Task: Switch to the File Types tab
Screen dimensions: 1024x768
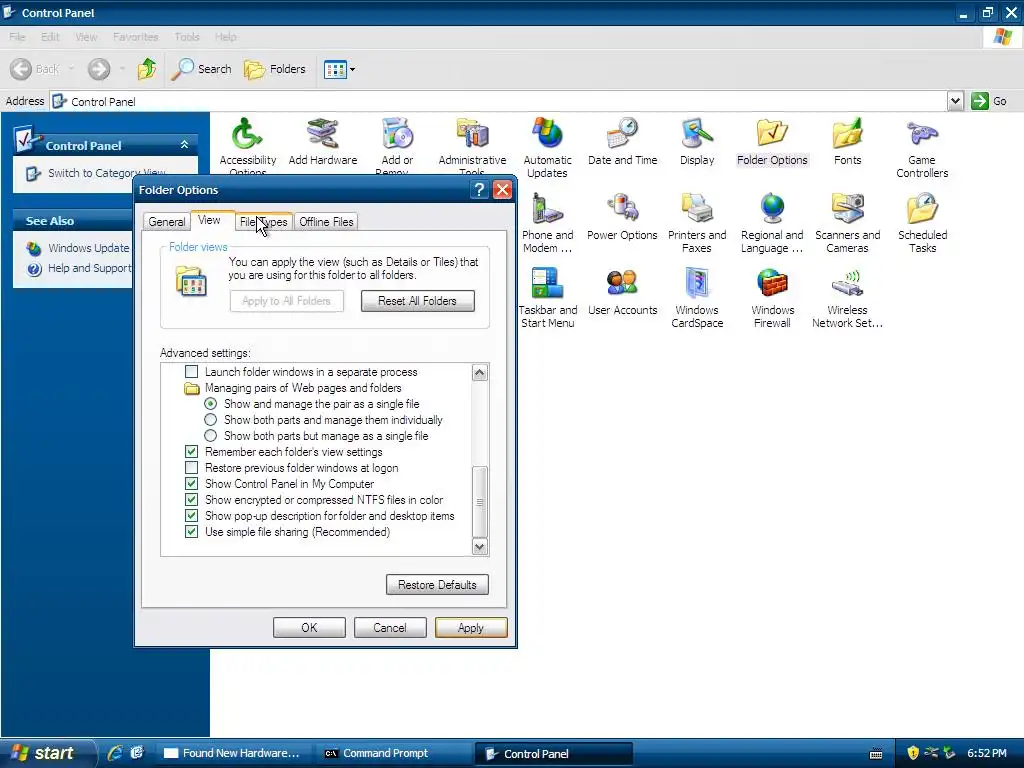Action: [263, 222]
